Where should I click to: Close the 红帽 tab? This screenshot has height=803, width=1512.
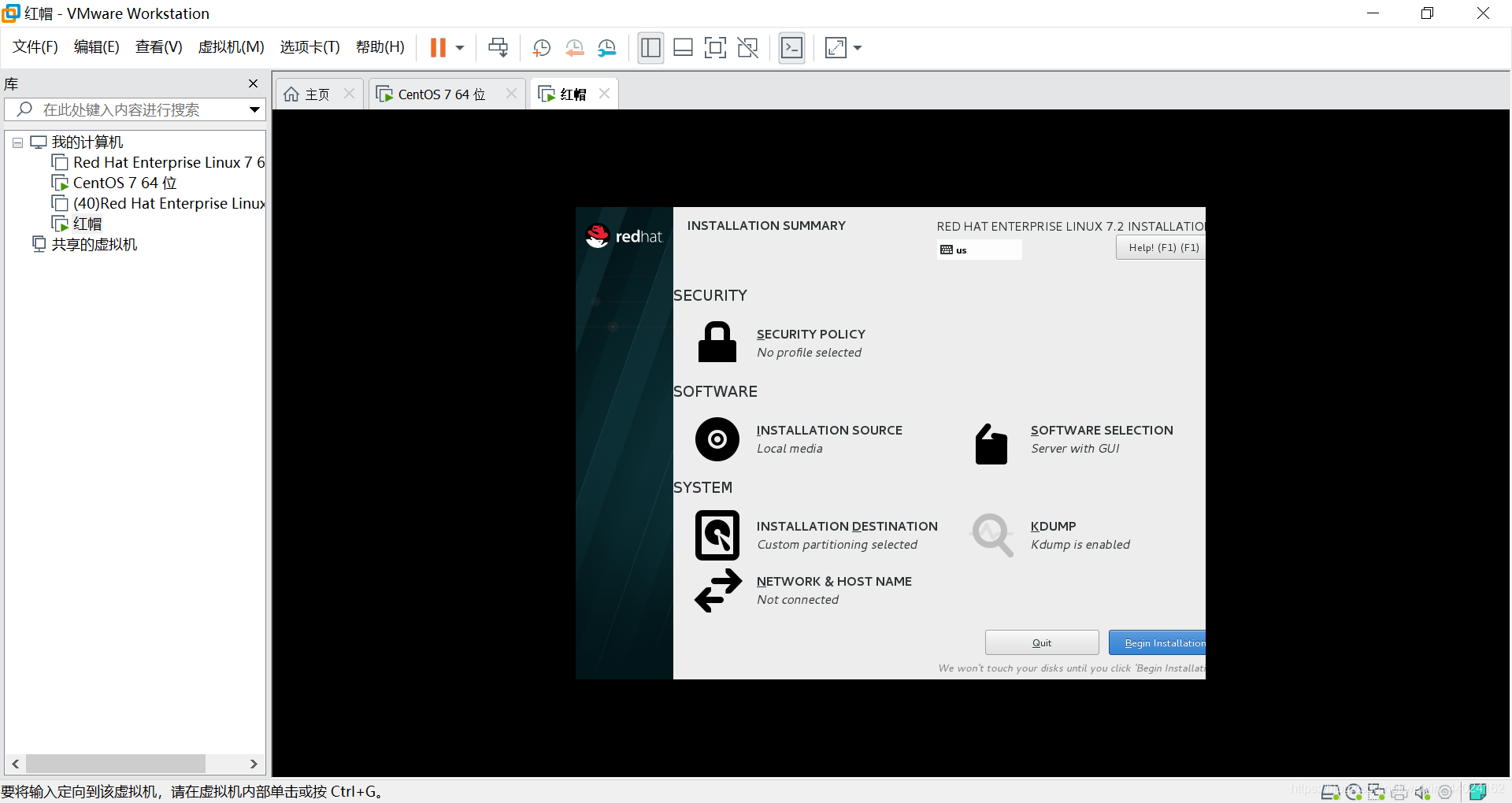click(604, 93)
